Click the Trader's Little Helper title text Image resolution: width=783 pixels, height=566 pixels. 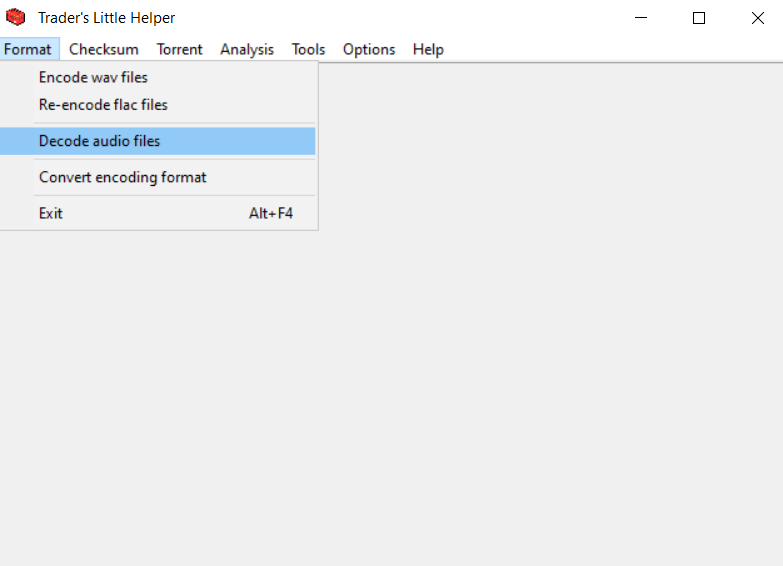coord(106,18)
